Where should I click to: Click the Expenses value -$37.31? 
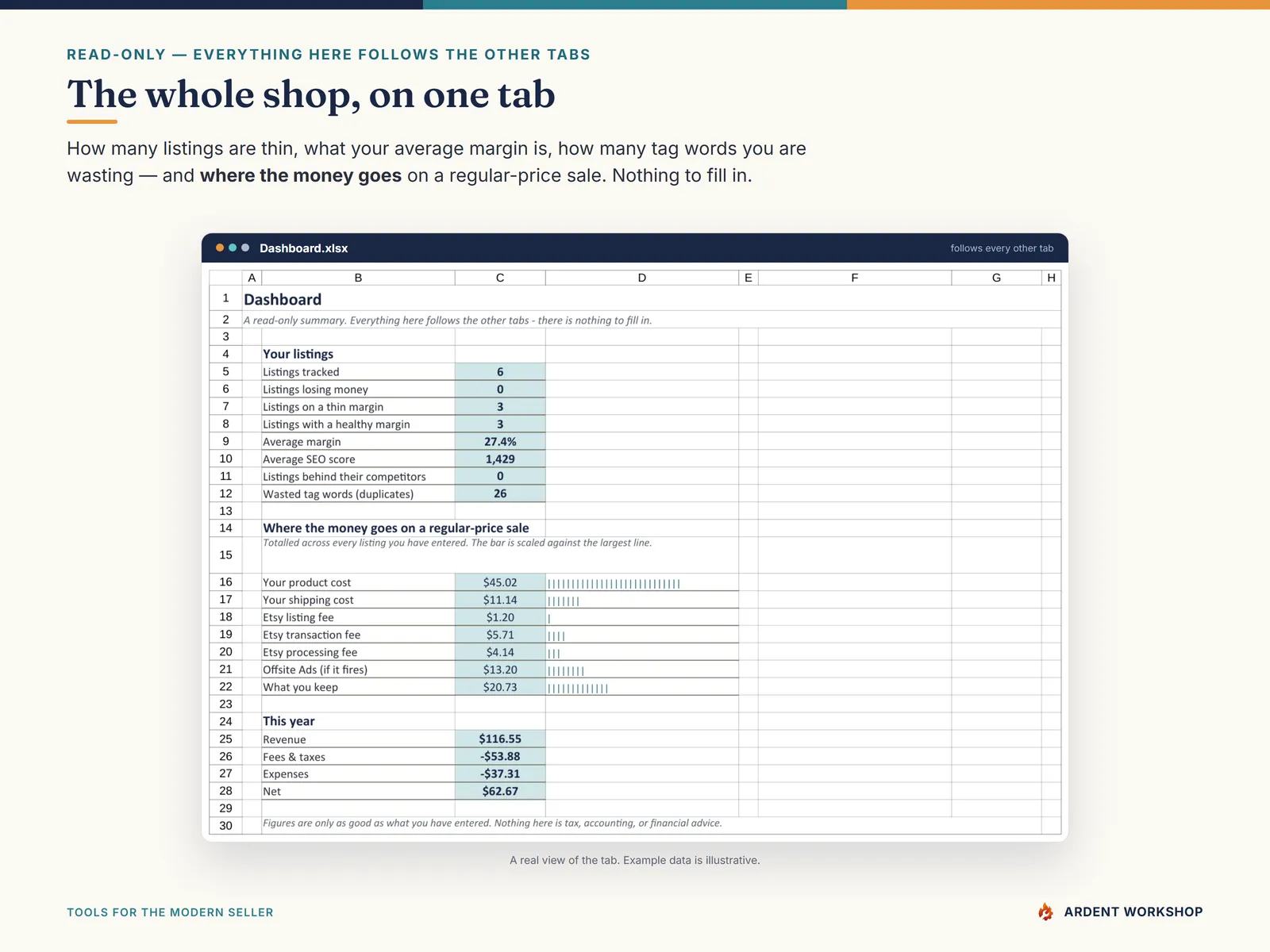(500, 773)
